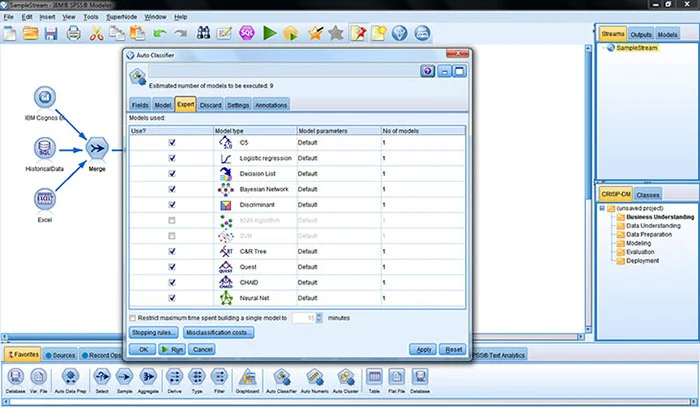
Task: Switch to the Discard tab
Action: pos(211,105)
